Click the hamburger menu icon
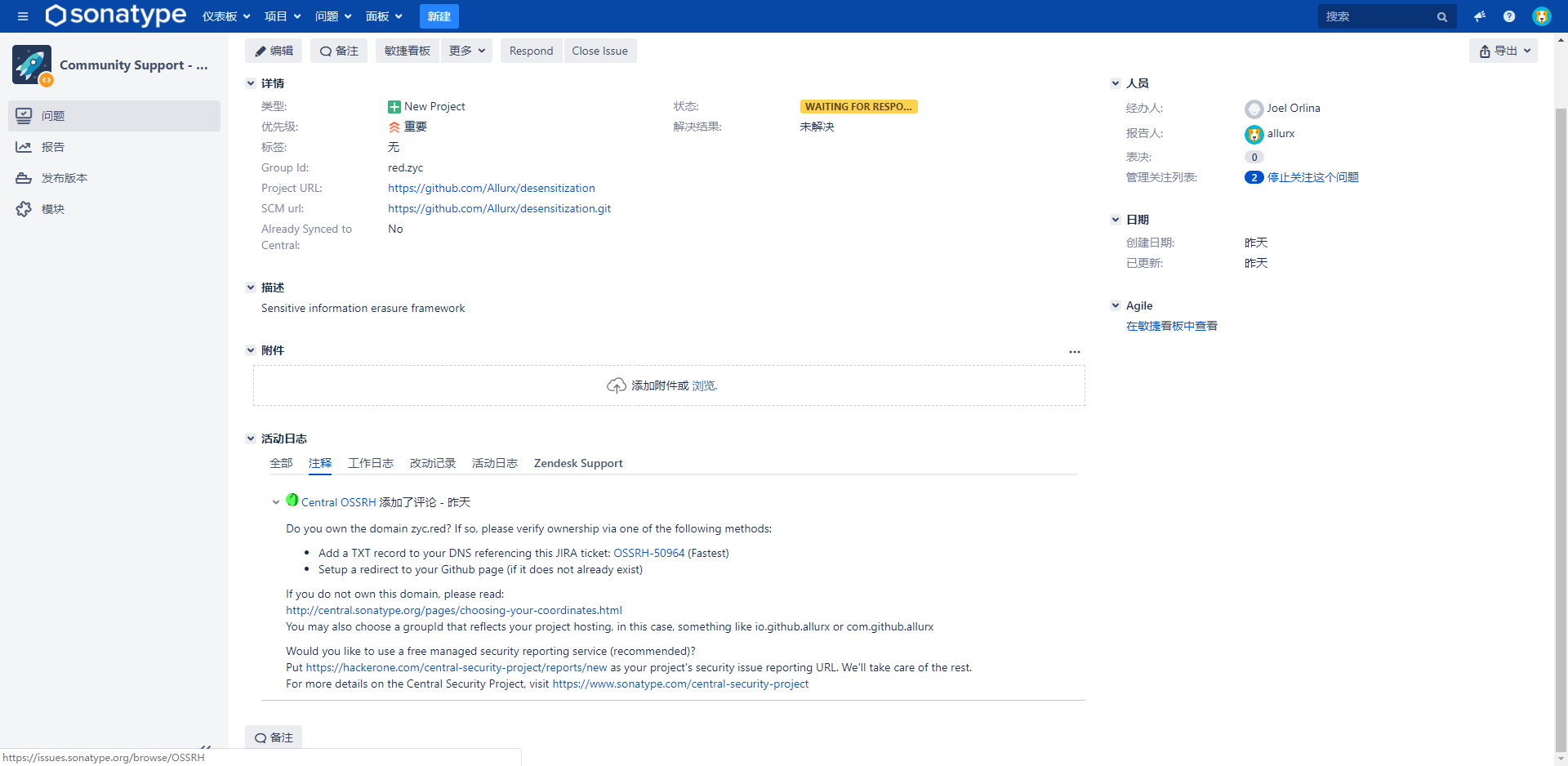 [x=23, y=16]
